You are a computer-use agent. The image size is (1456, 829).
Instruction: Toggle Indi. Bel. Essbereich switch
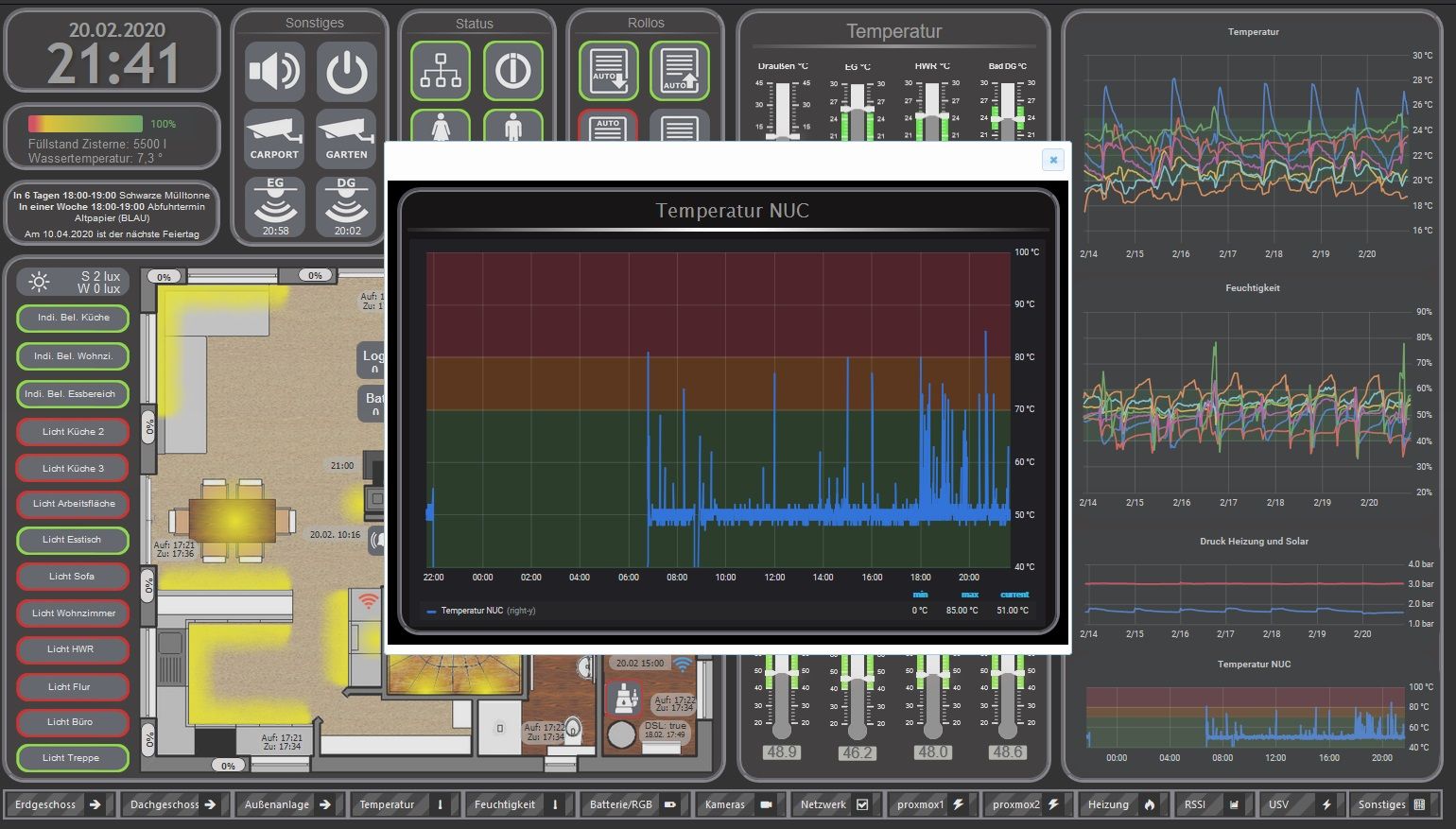click(73, 394)
